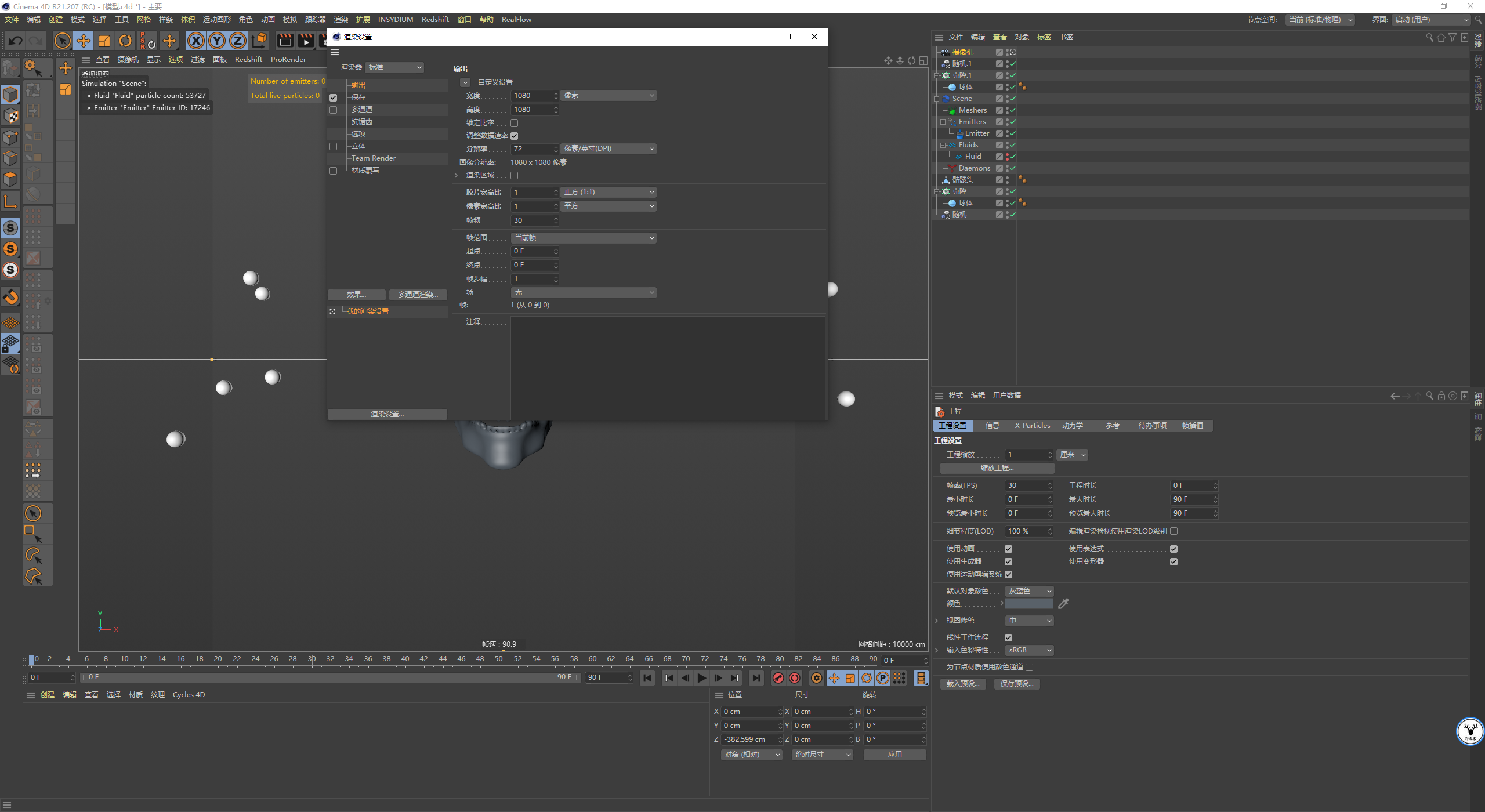This screenshot has width=1485, height=812.
Task: Open the 渲染器 dropdown
Action: coord(394,68)
